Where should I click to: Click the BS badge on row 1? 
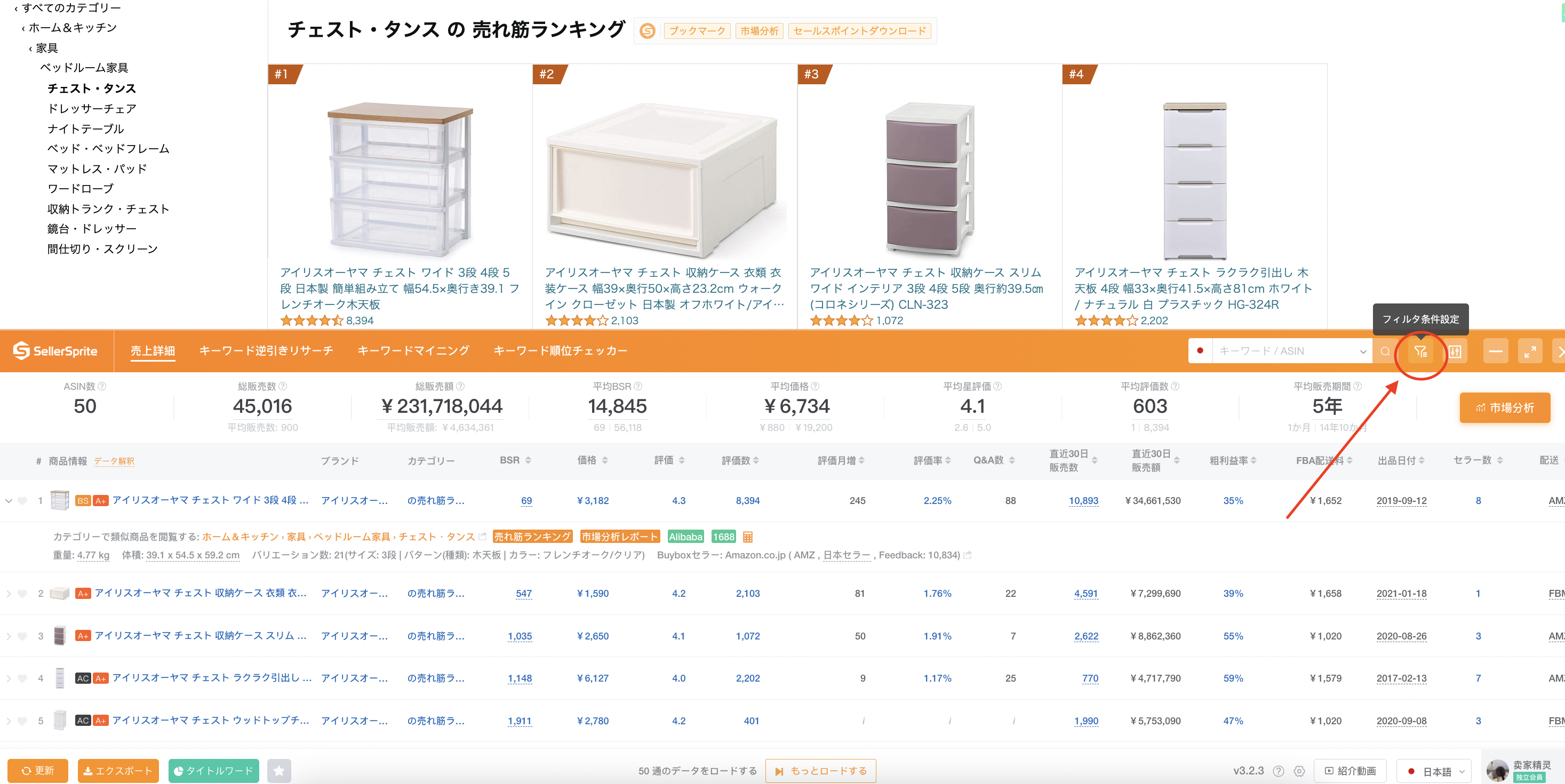pos(83,500)
